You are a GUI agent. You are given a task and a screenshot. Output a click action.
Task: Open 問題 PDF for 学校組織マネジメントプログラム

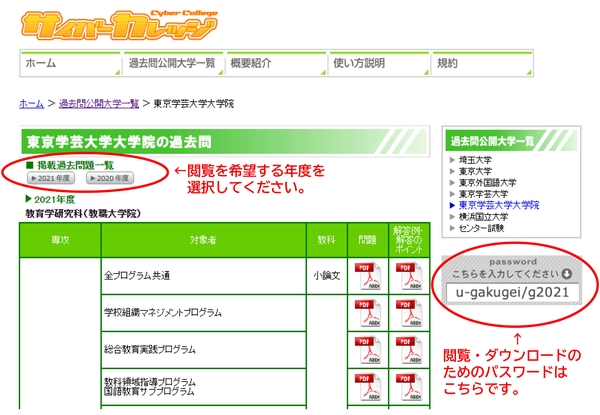[x=368, y=313]
